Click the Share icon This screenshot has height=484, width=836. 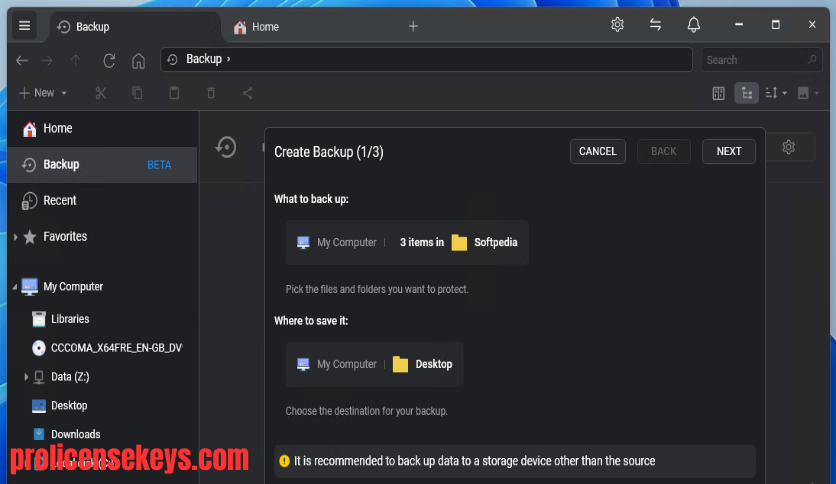click(247, 93)
